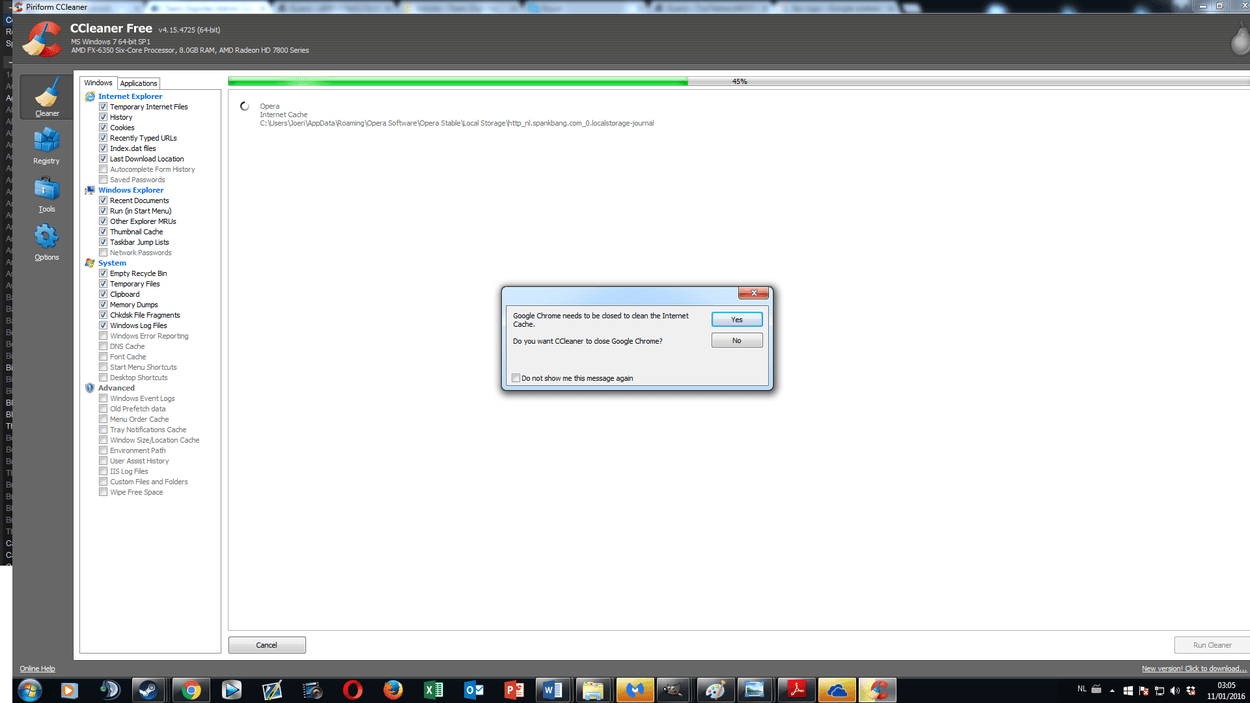Open Windows Explorer folder in taskbar
Screen dimensions: 1250x703
pos(593,690)
